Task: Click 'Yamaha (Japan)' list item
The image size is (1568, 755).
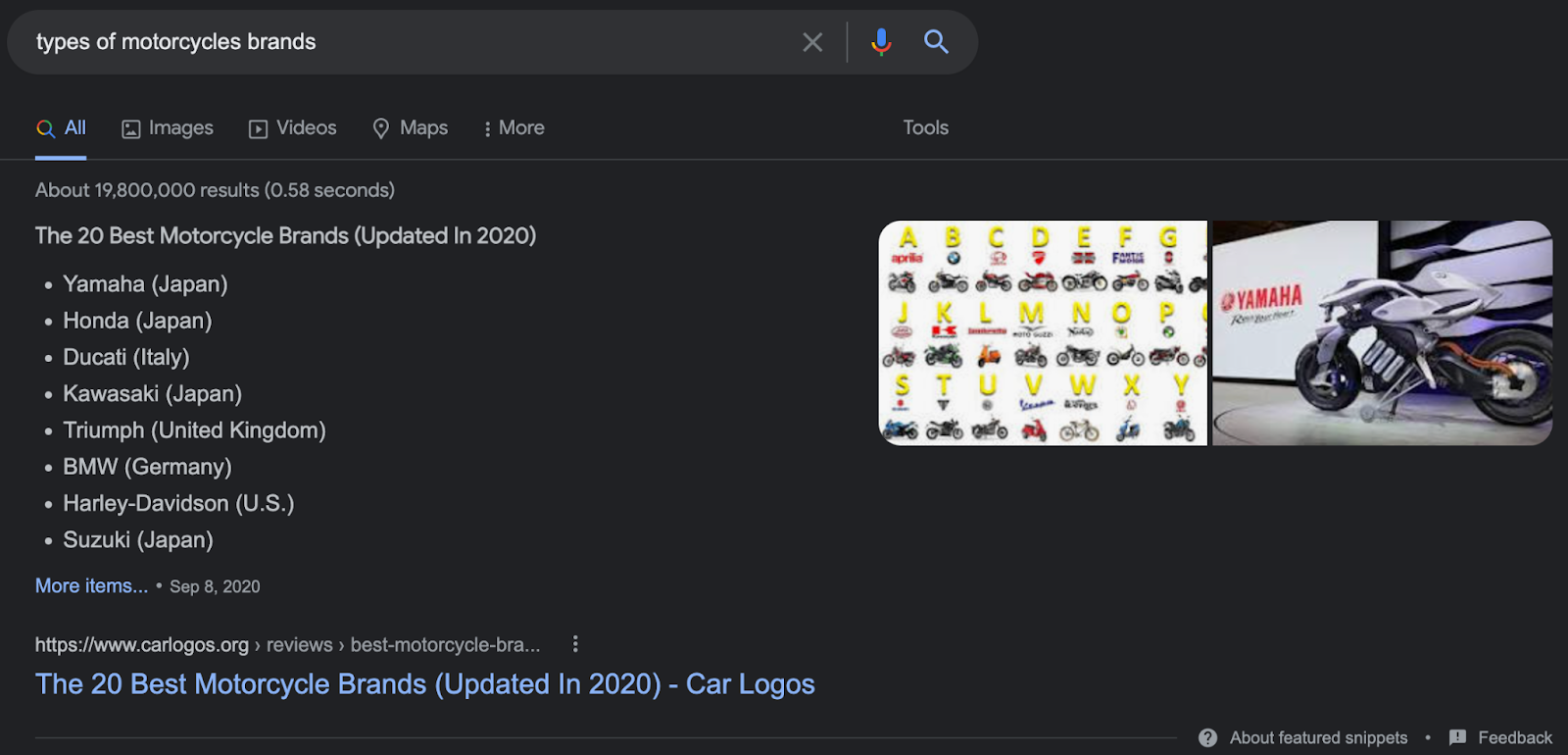Action: [145, 284]
